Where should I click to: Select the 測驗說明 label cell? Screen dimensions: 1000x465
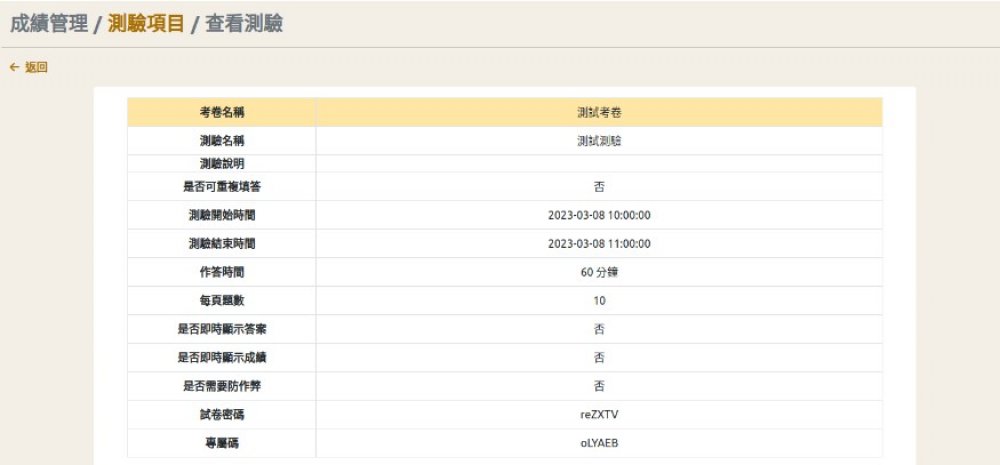coord(221,163)
